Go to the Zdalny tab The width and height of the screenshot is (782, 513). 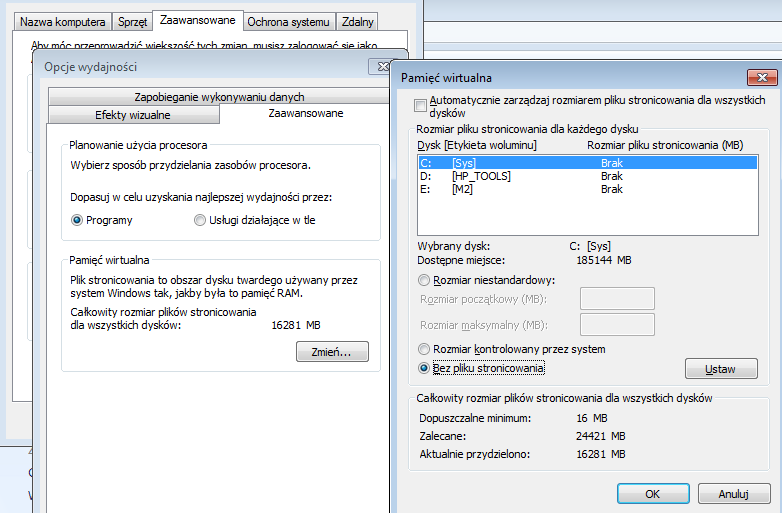[x=357, y=22]
